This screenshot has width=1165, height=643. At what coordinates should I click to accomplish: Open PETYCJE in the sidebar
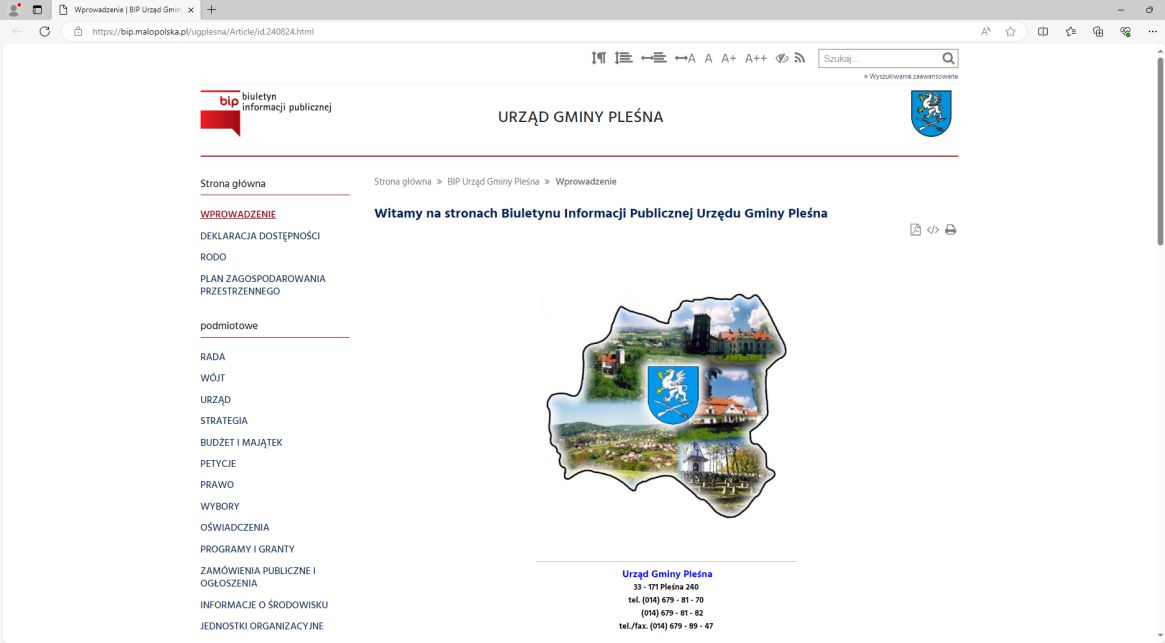coord(218,463)
